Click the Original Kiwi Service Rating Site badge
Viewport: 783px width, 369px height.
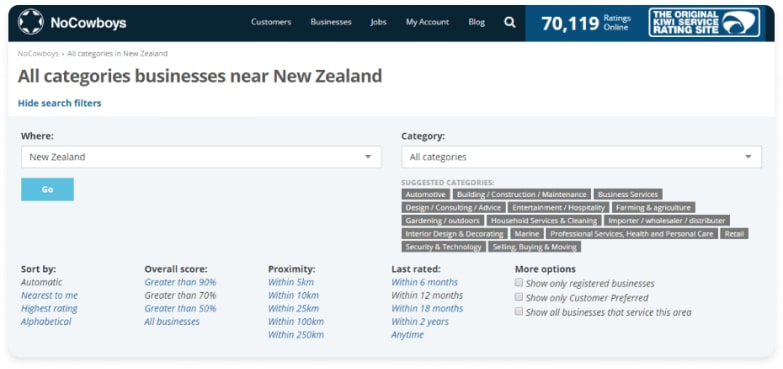coord(704,22)
